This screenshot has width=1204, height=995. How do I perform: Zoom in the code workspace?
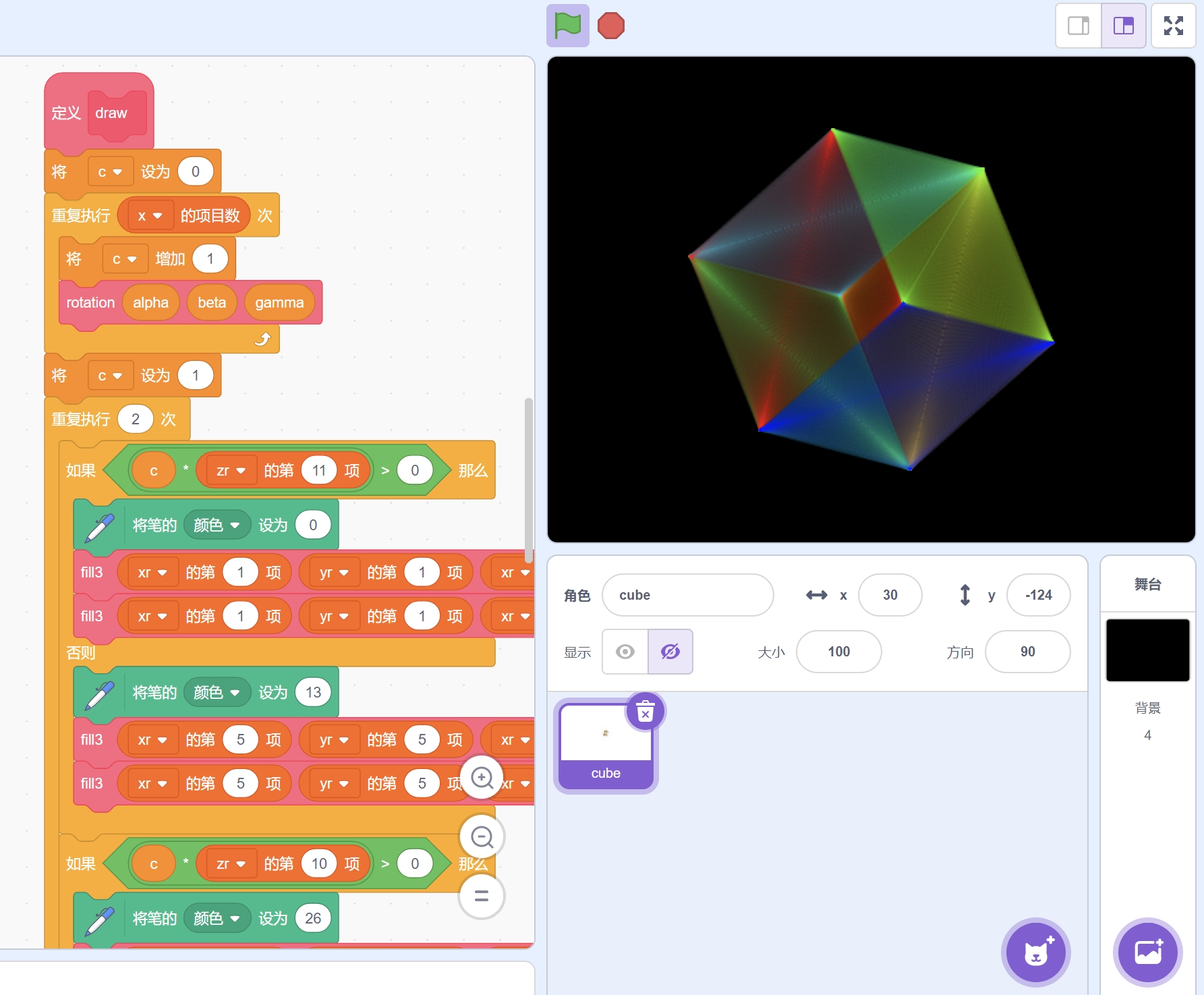click(482, 778)
